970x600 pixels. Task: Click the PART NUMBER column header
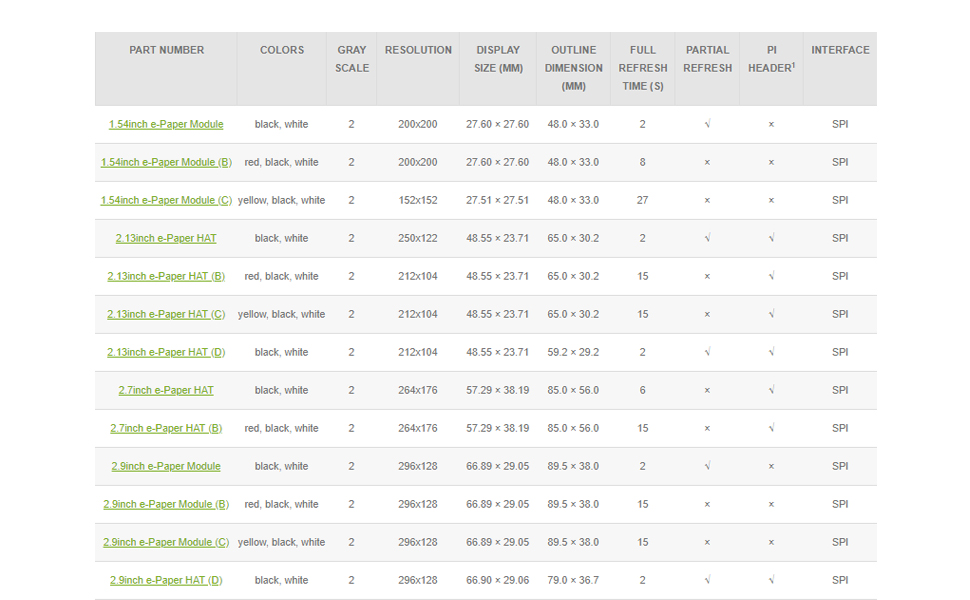tap(166, 50)
